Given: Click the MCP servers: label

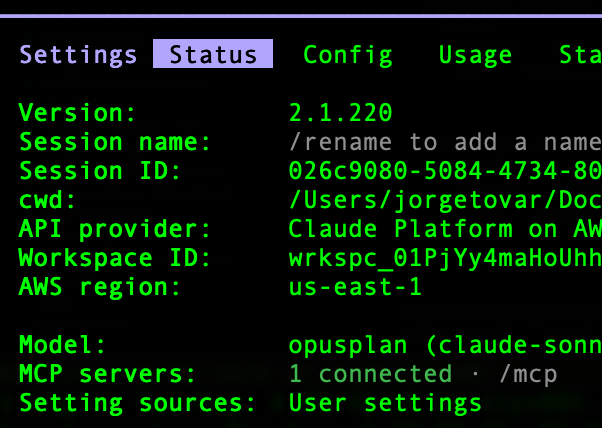Looking at the screenshot, I should click(108, 374).
